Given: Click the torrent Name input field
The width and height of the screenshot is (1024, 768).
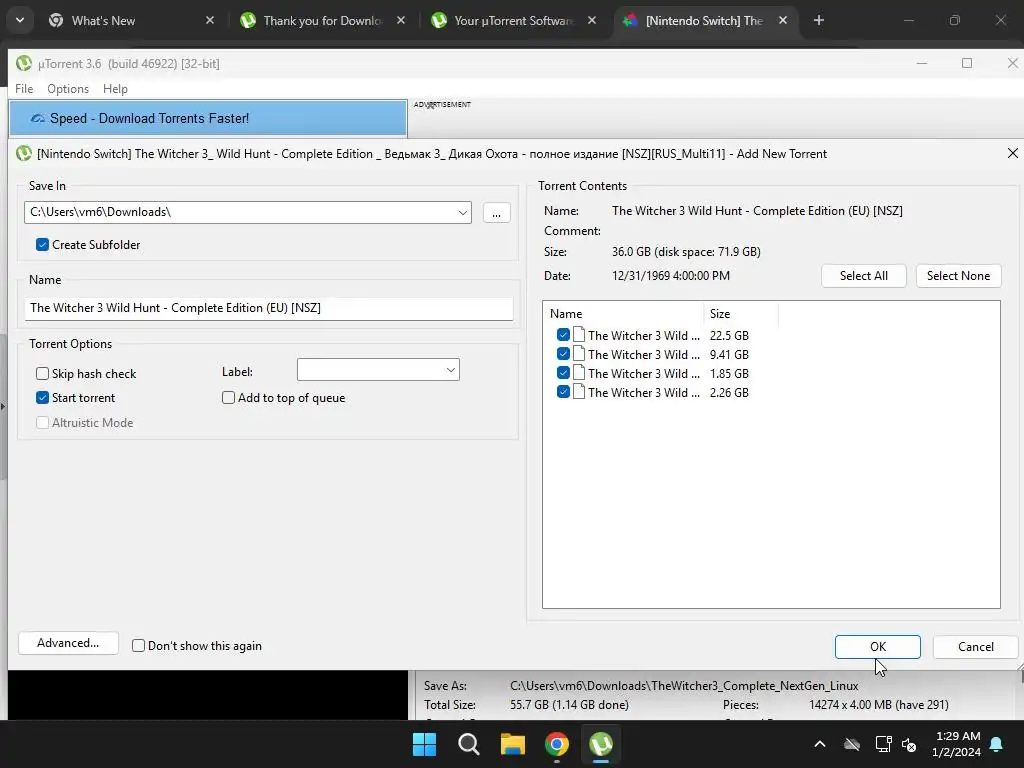Looking at the screenshot, I should (x=268, y=308).
